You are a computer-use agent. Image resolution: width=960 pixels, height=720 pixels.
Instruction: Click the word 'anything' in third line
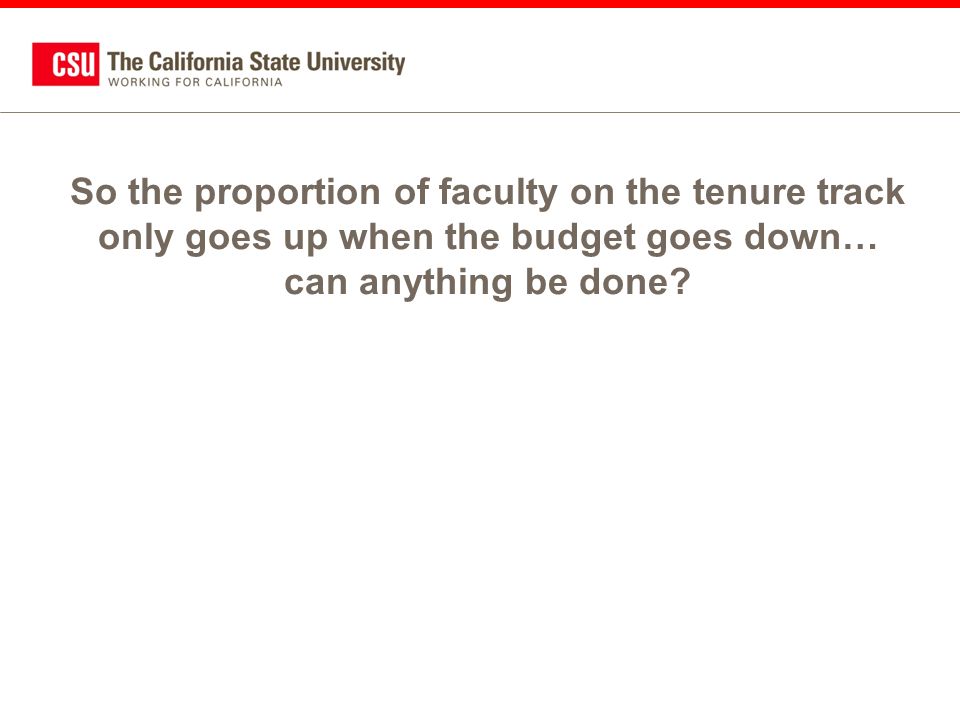coord(435,283)
